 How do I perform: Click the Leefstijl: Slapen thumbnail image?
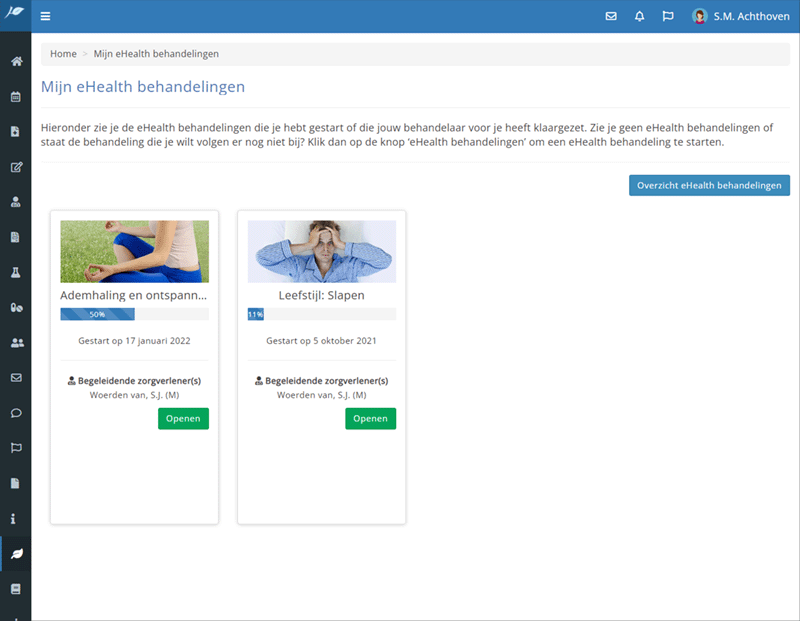point(321,251)
